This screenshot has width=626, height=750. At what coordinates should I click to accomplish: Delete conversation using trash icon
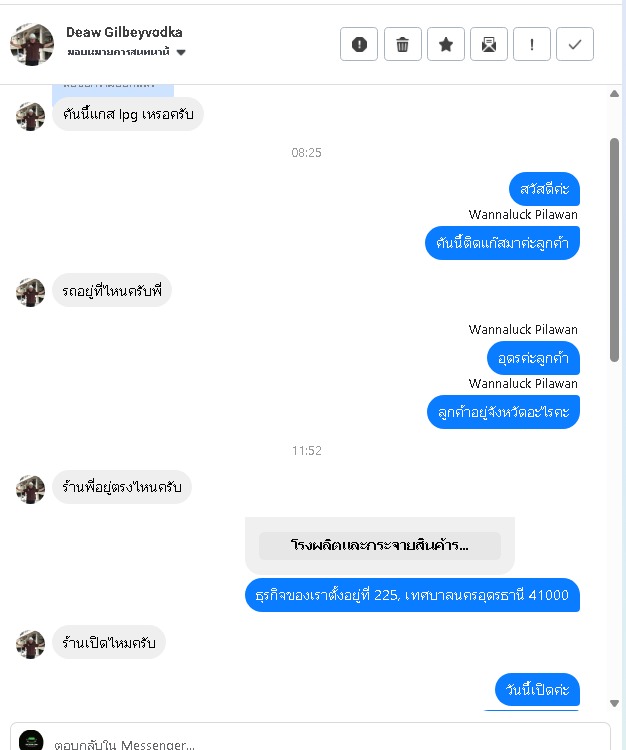[x=403, y=44]
